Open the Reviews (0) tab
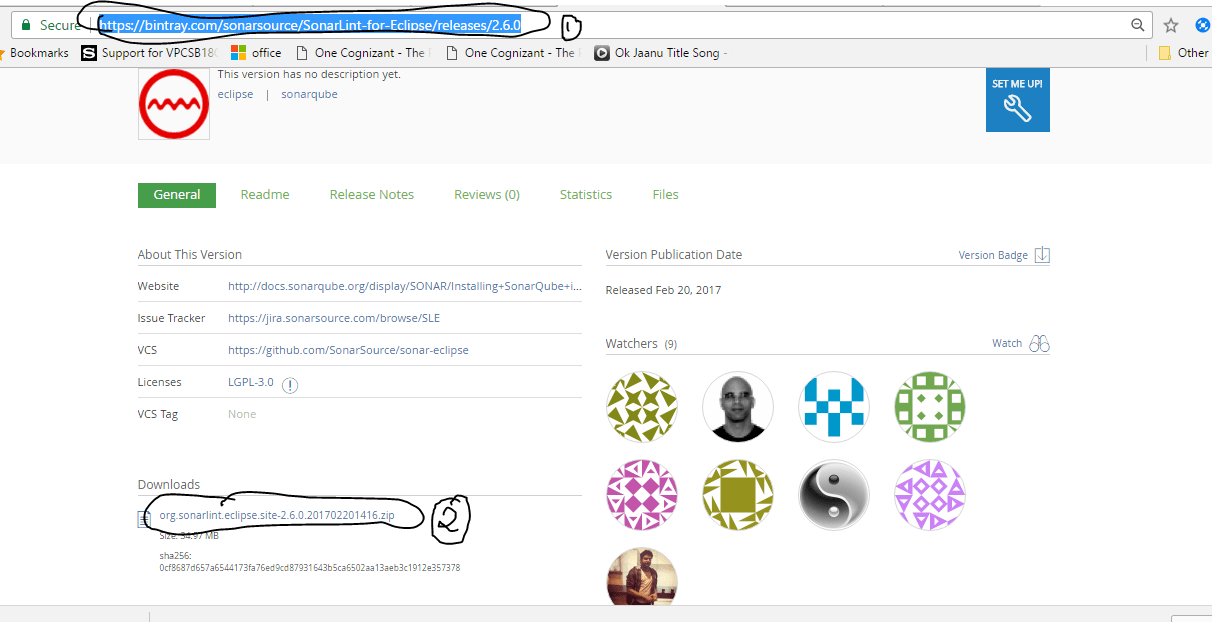1212x622 pixels. pyautogui.click(x=487, y=195)
